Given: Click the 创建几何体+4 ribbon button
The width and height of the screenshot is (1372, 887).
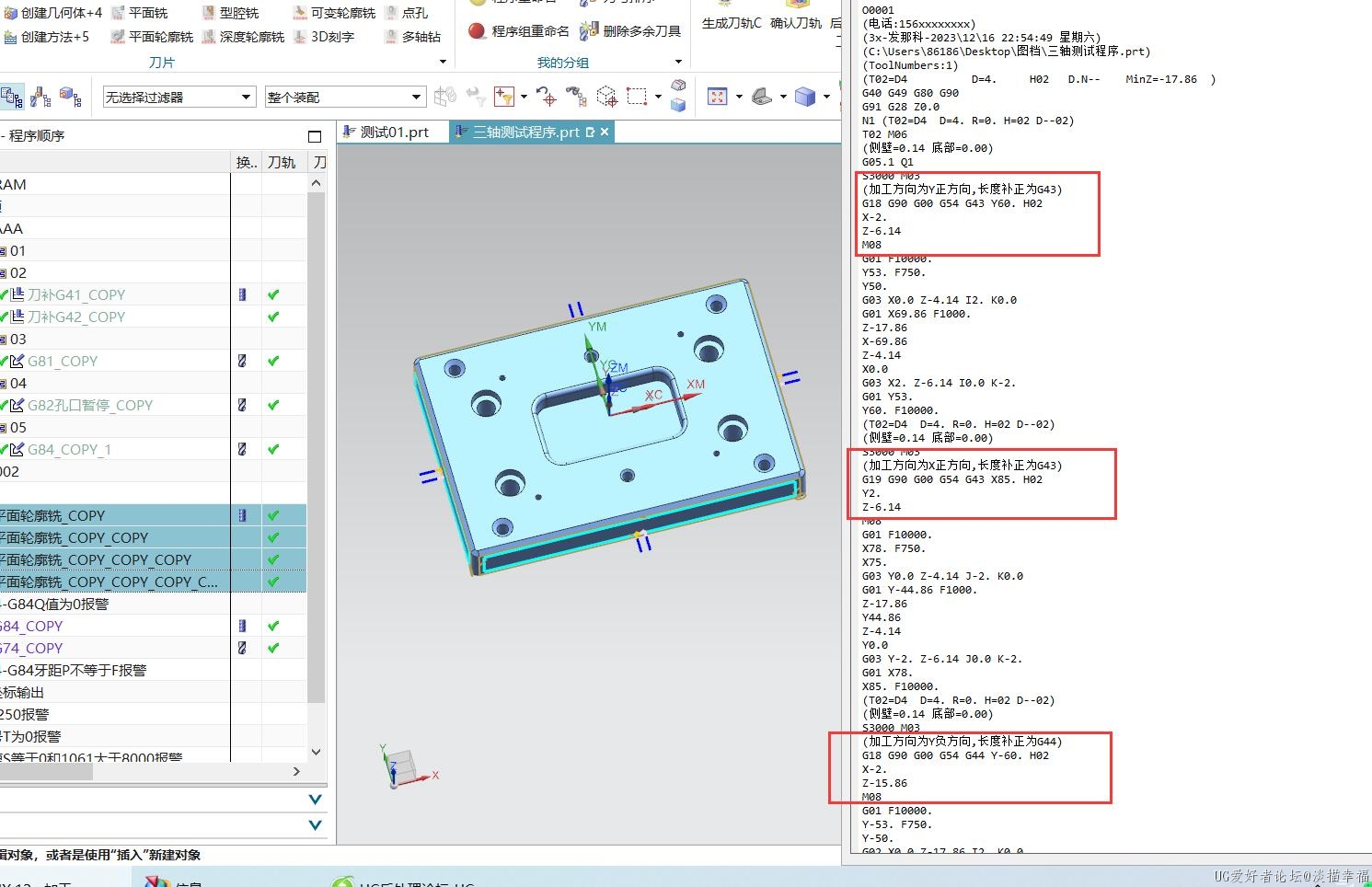Looking at the screenshot, I should (x=52, y=13).
